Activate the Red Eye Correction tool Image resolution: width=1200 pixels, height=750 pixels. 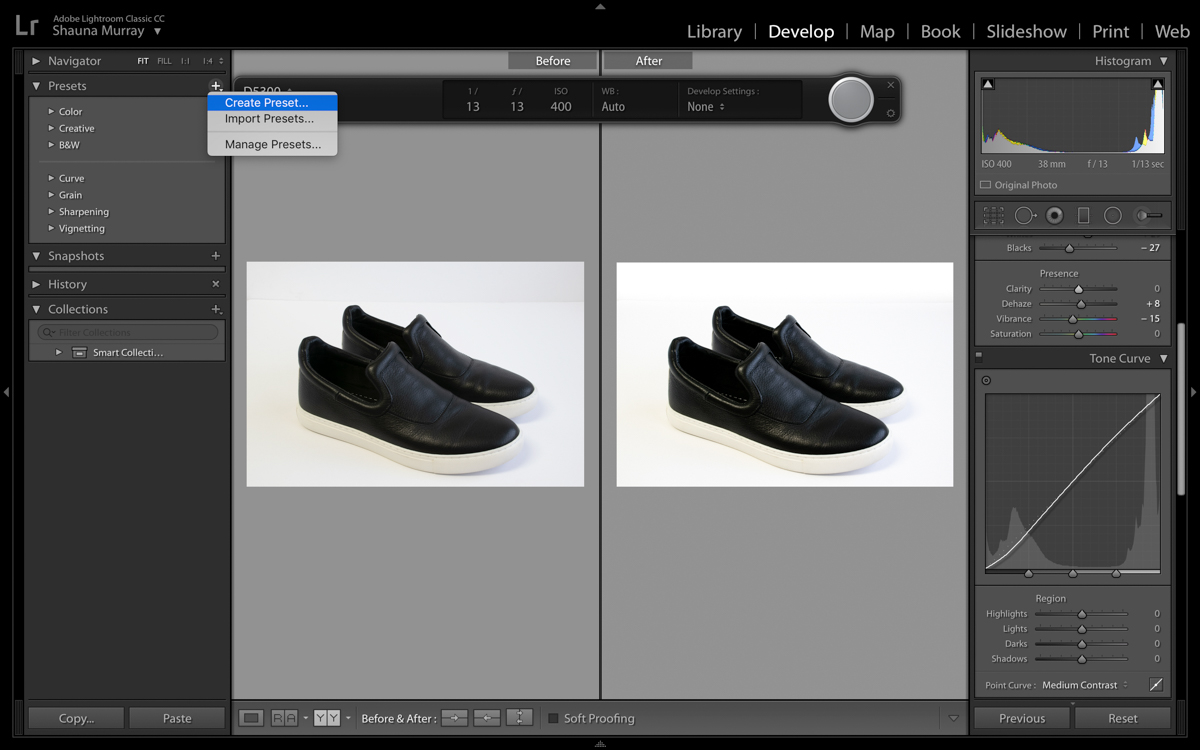point(1054,215)
